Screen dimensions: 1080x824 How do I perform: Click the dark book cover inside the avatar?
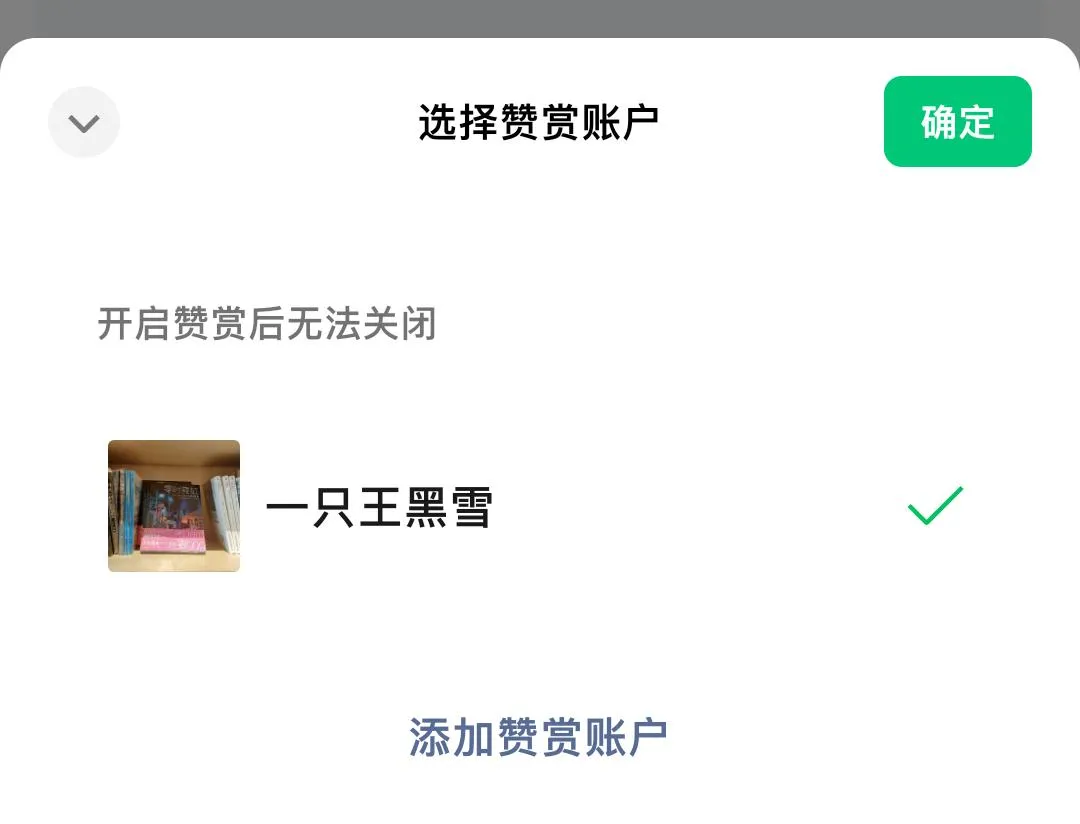click(x=170, y=505)
